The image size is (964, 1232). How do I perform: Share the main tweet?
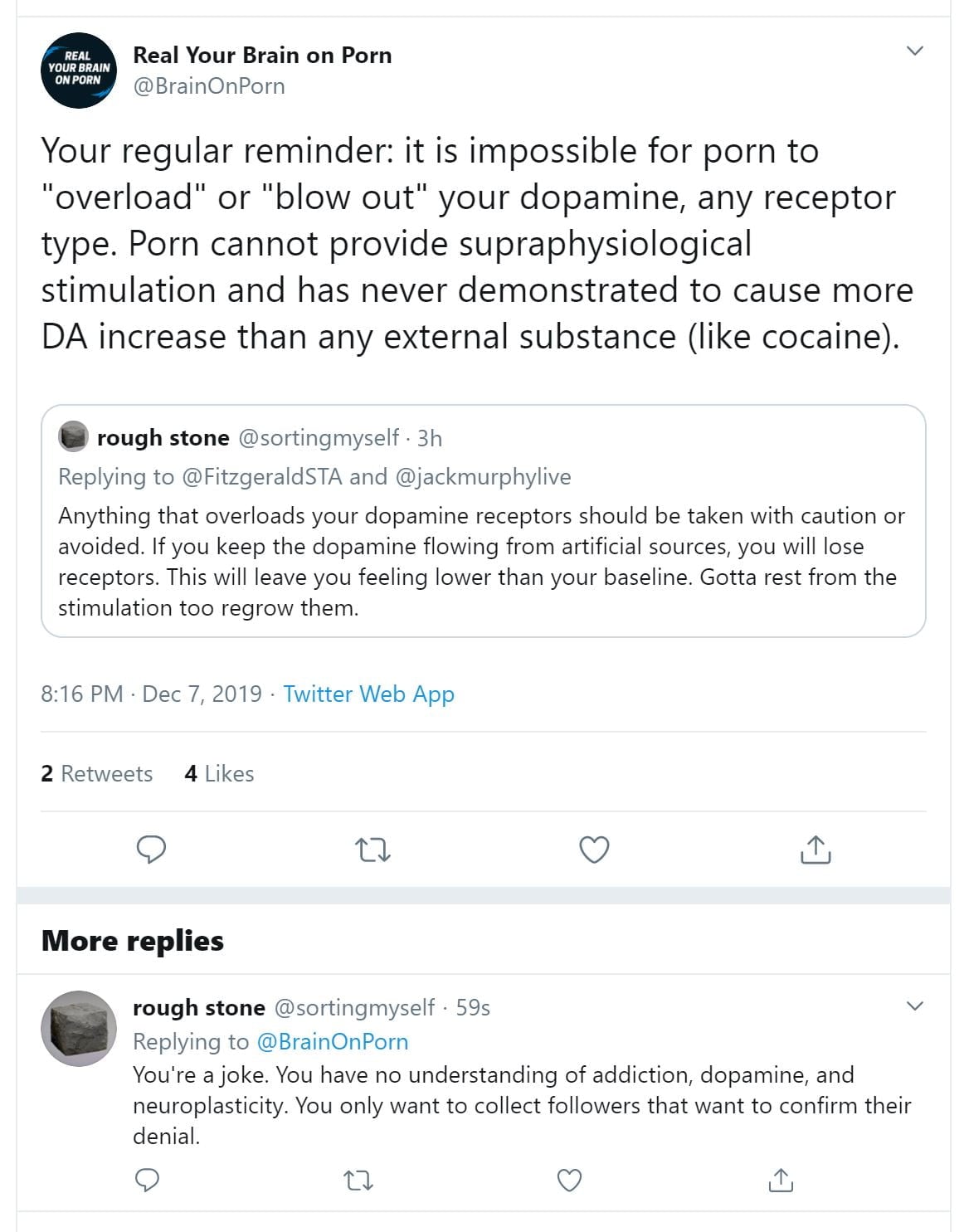click(816, 850)
